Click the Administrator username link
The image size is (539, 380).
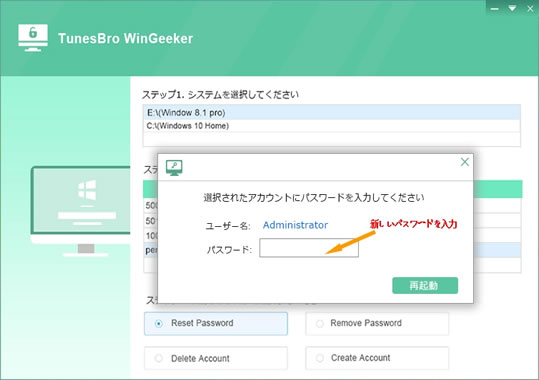click(295, 225)
